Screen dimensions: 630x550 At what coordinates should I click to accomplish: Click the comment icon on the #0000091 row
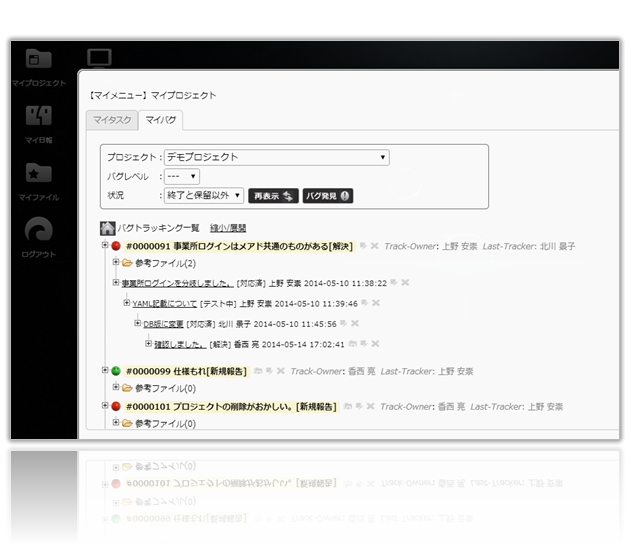click(363, 245)
